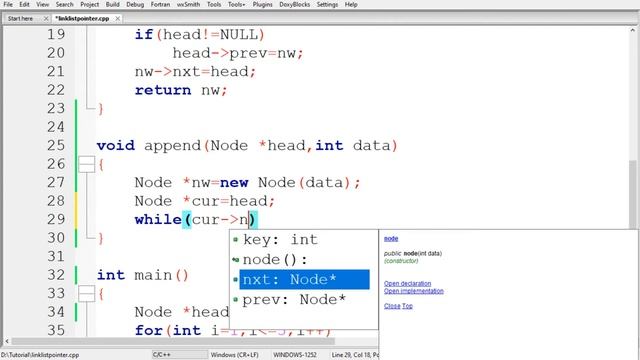Click the WINDOWS-1252 encoding status entry
640x360 pixels.
point(295,355)
